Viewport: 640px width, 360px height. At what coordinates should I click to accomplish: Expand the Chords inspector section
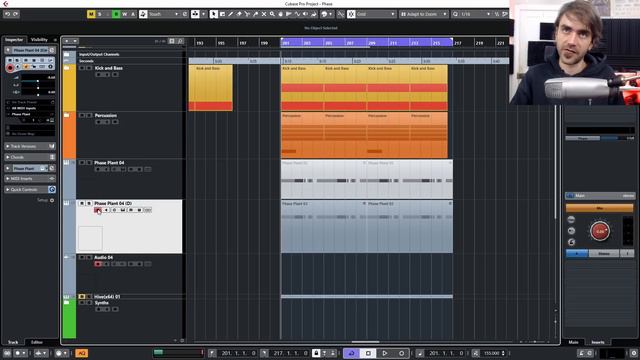click(30, 157)
